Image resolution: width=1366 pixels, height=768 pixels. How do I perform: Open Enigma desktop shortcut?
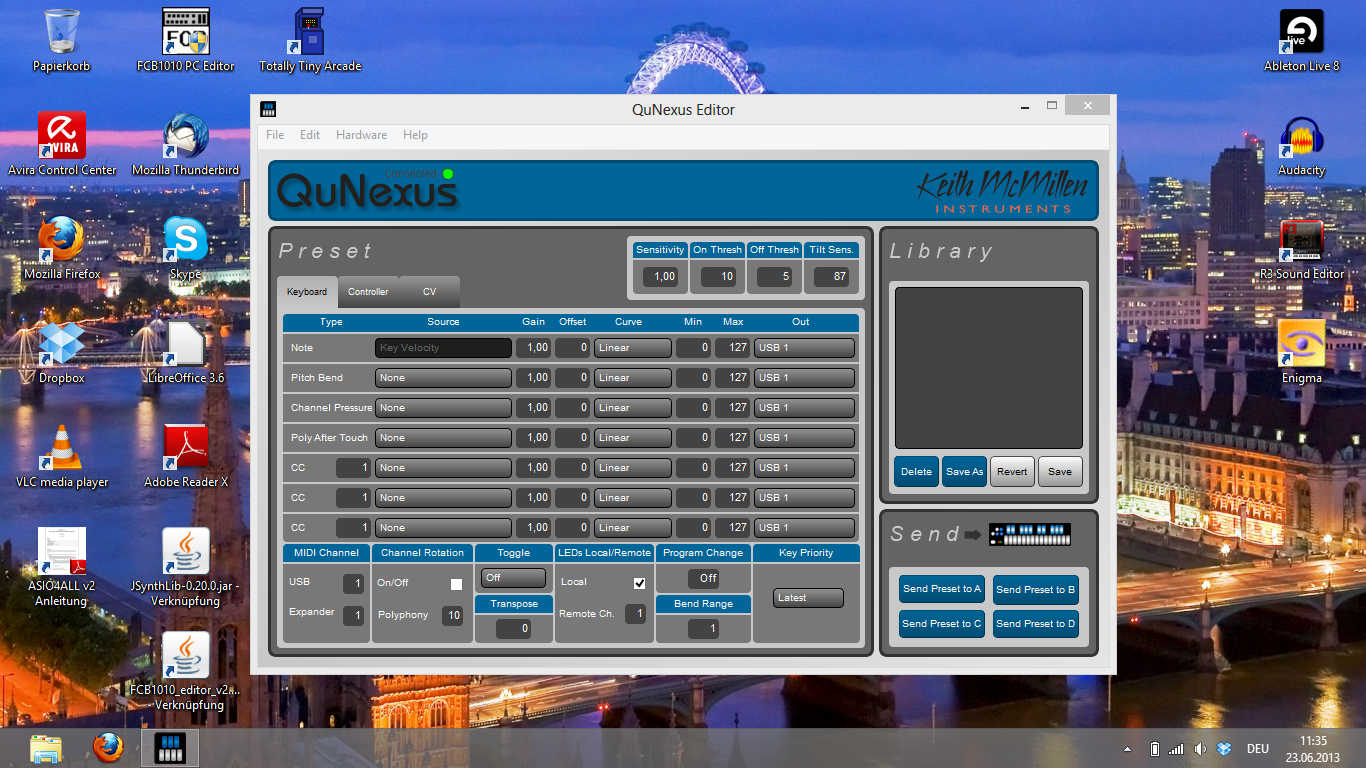point(1301,352)
